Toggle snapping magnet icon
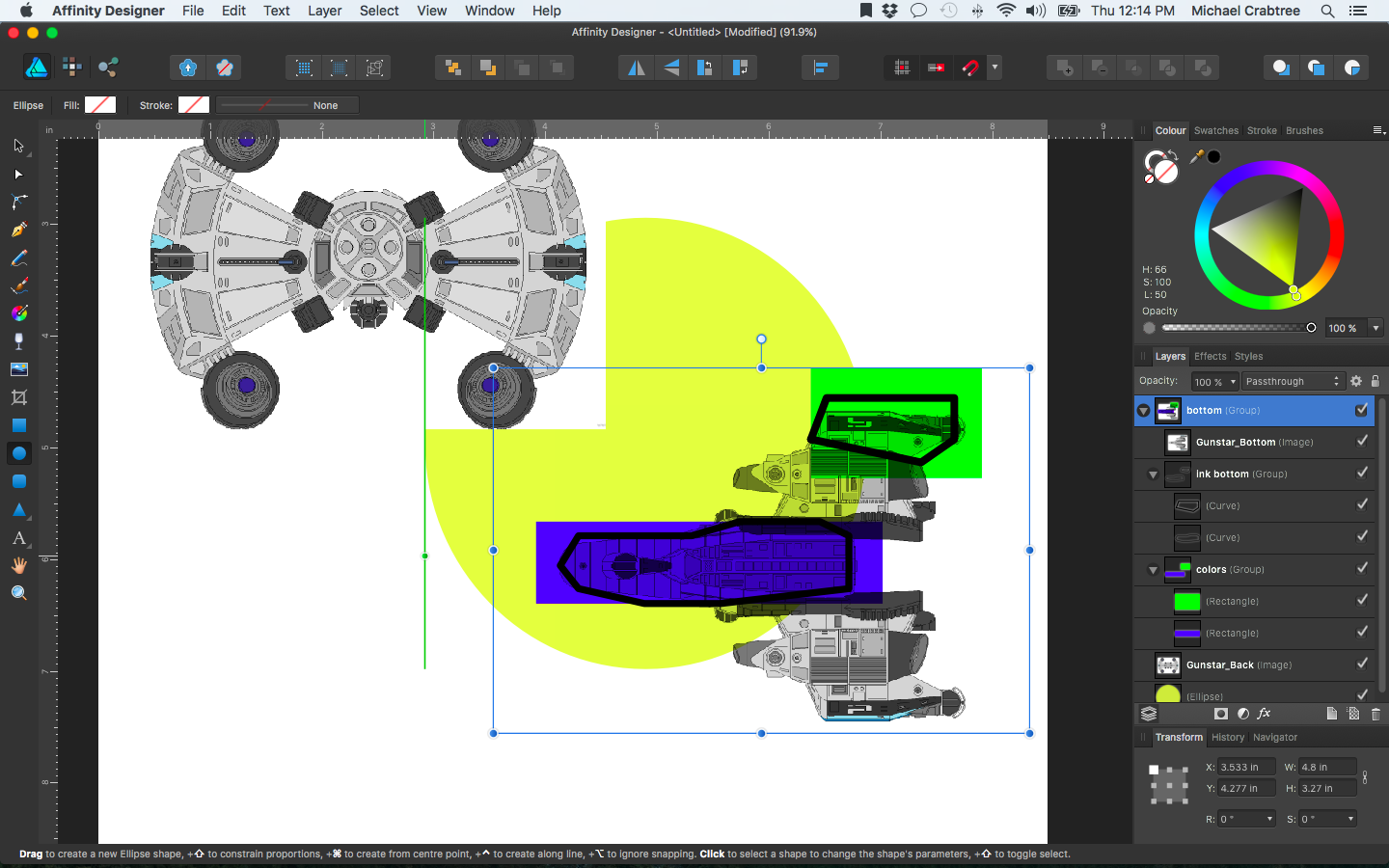The height and width of the screenshot is (868, 1389). [970, 68]
